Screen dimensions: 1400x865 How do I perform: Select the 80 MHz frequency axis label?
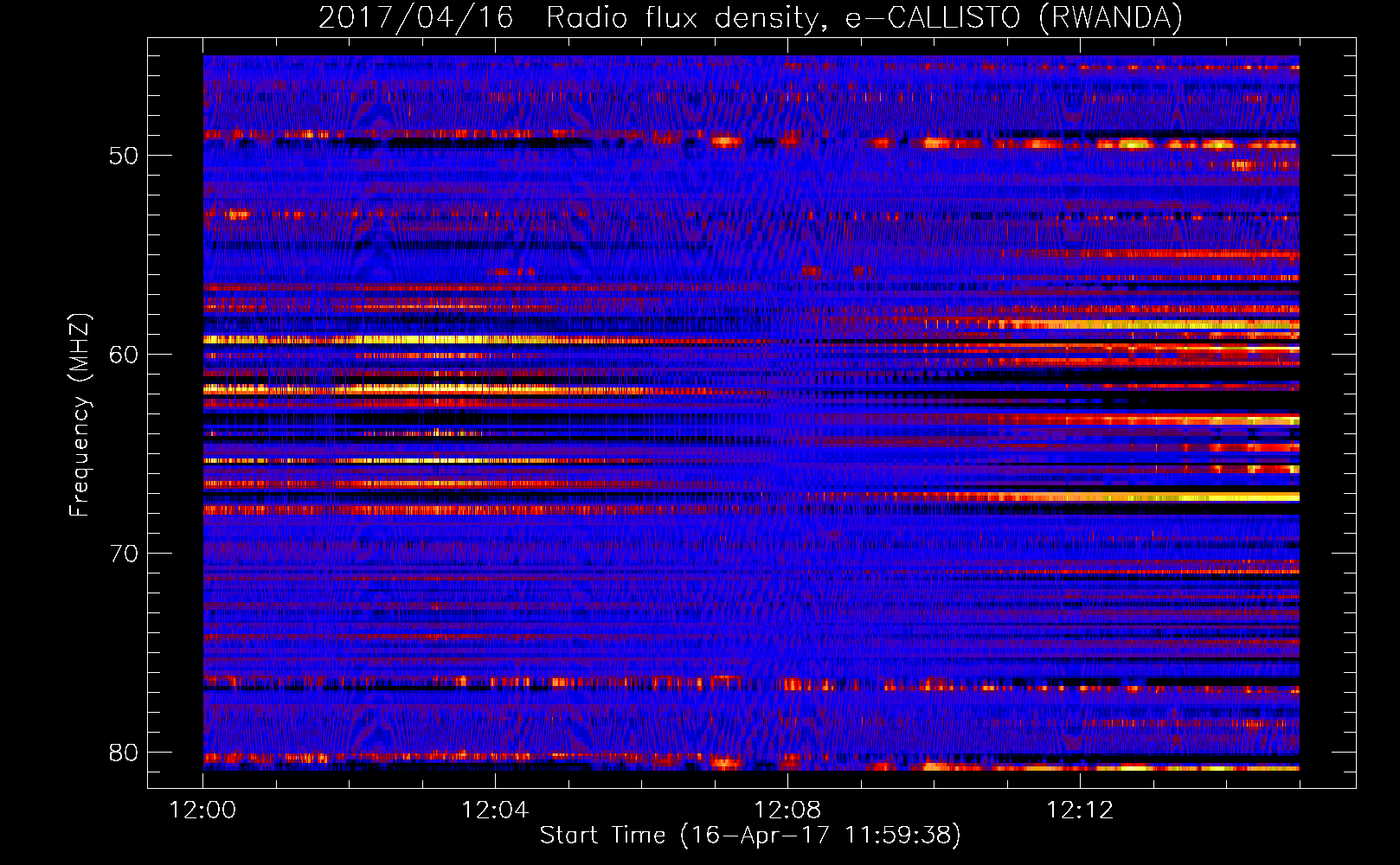pyautogui.click(x=124, y=753)
